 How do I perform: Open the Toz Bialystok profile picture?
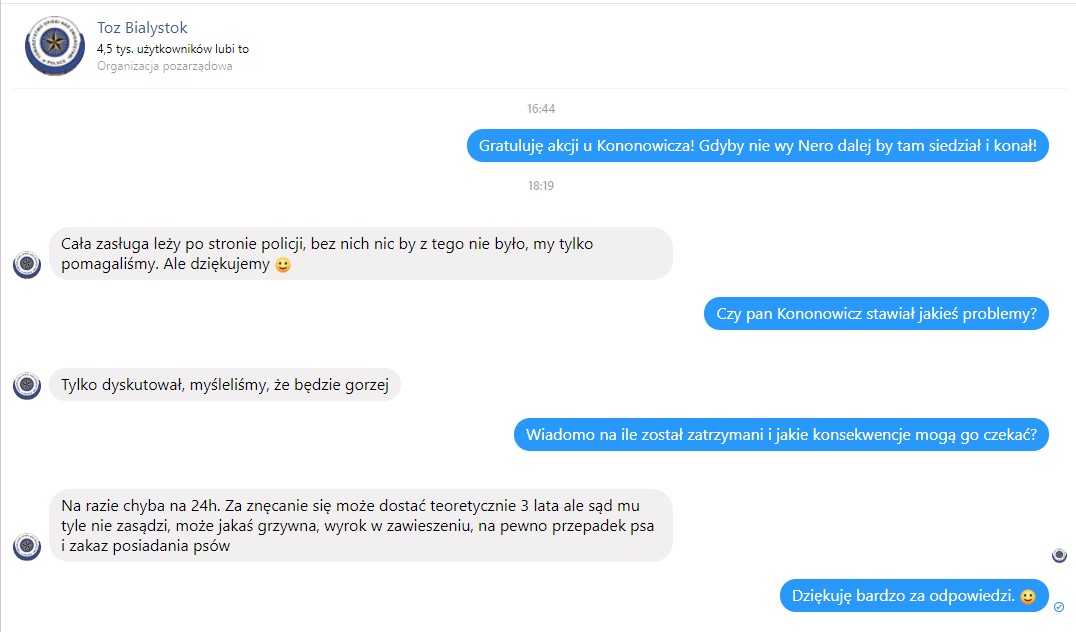point(54,45)
